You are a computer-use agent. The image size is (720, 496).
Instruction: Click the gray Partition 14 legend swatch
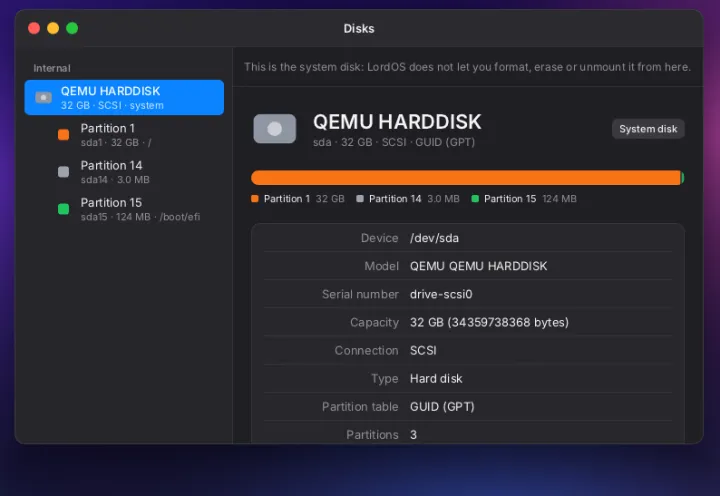click(x=360, y=199)
